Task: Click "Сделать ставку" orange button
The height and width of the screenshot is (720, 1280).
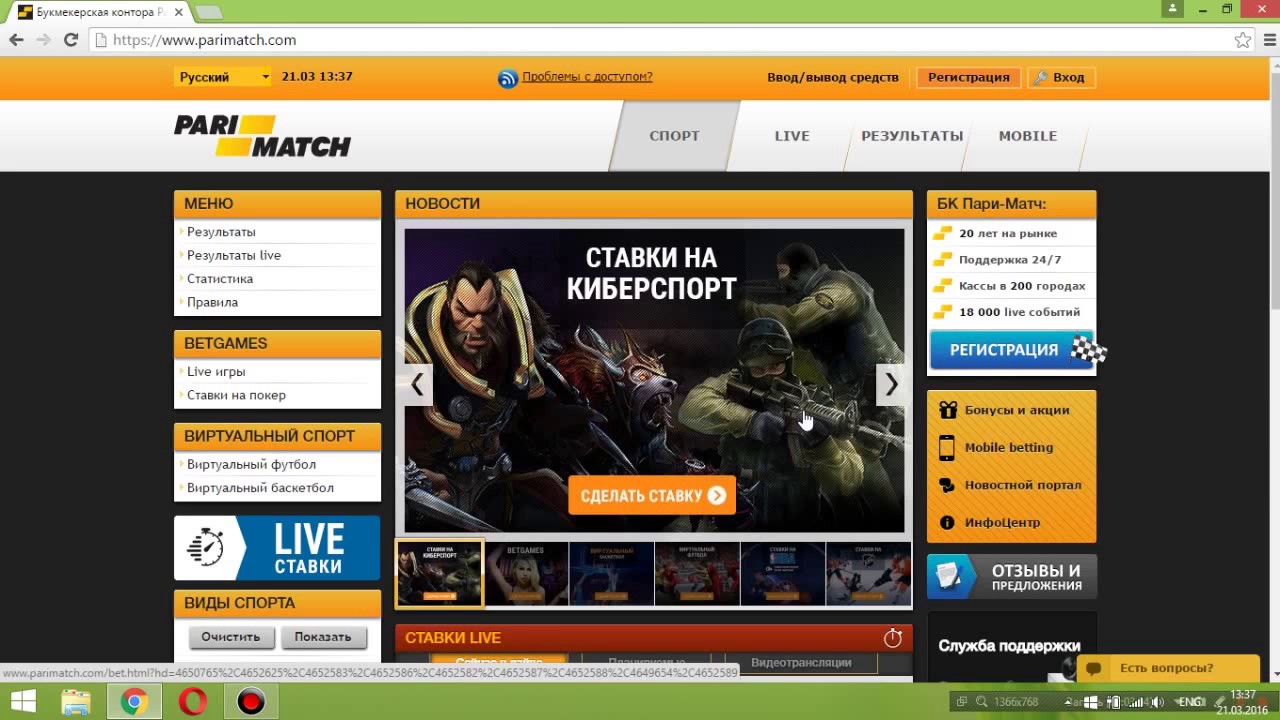Action: point(652,495)
